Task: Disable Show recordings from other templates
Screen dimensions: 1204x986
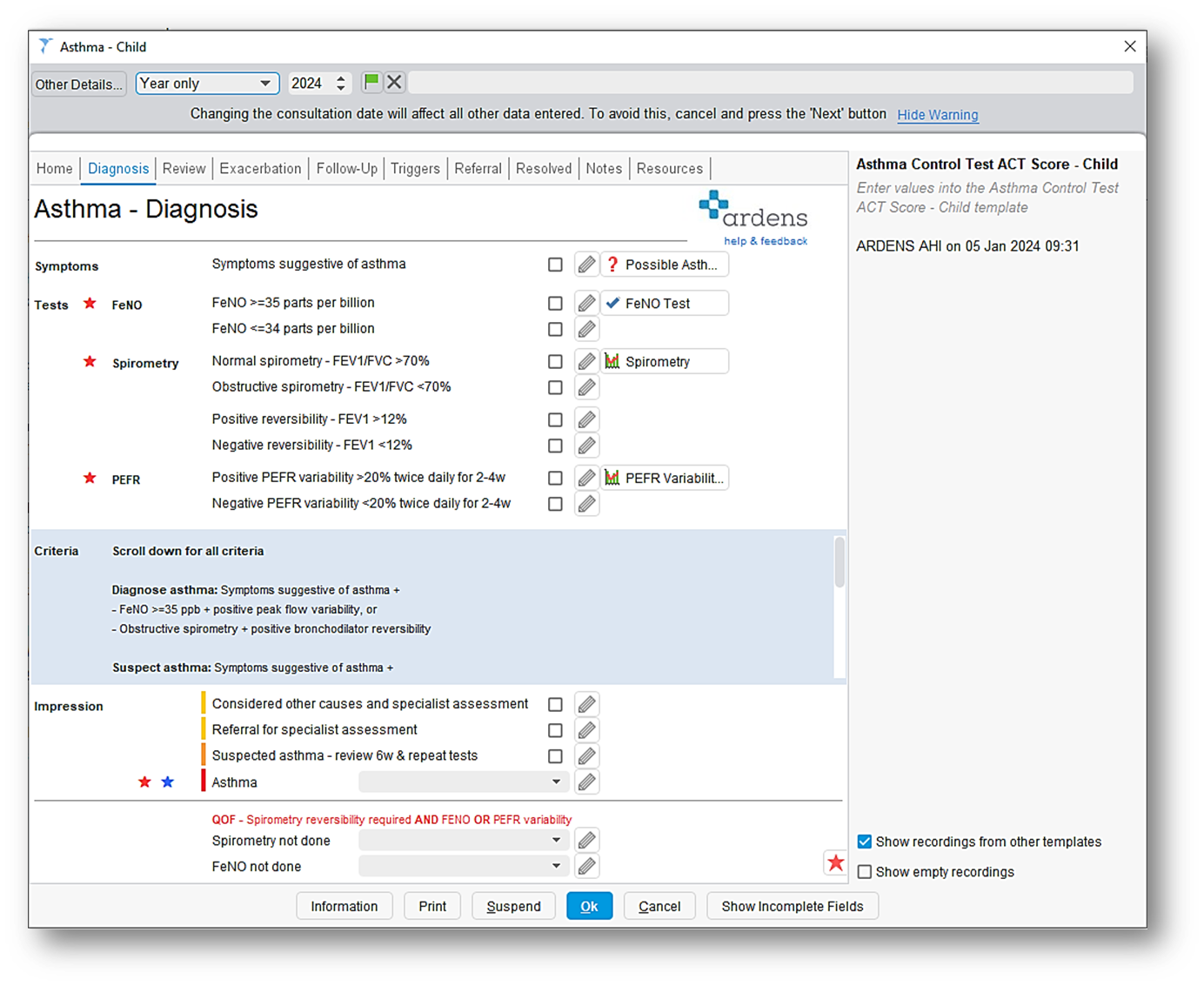Action: (865, 842)
